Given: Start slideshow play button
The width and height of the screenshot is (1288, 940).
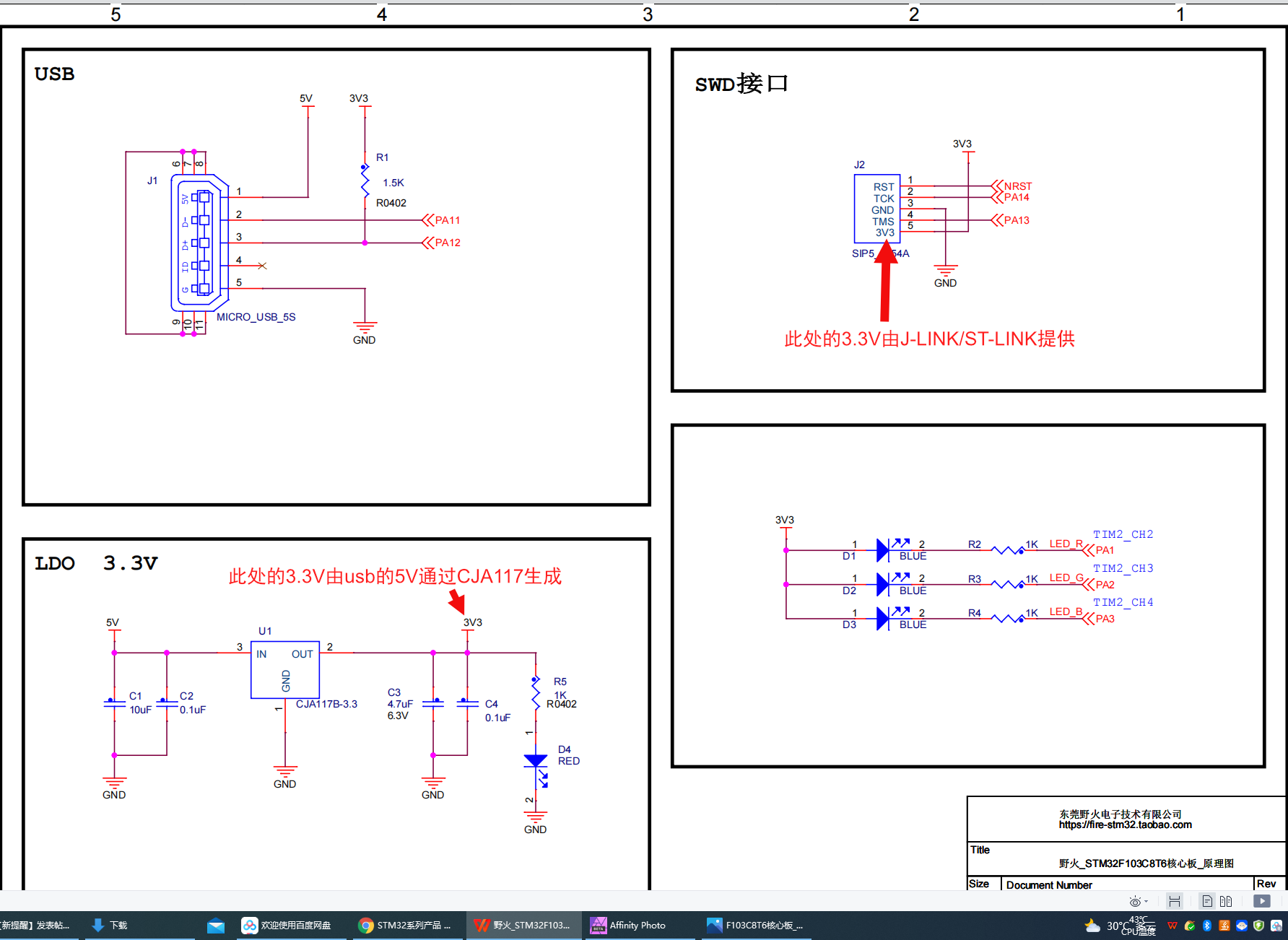Looking at the screenshot, I should (x=1262, y=901).
